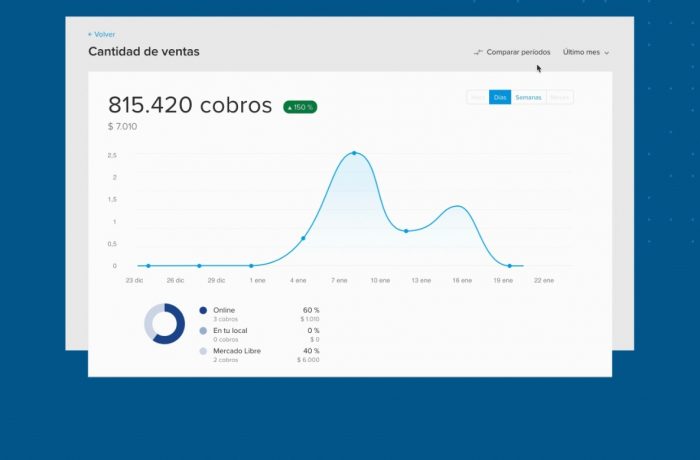The height and width of the screenshot is (460, 700).
Task: Click the 0 % En tu local percentage
Action: pos(313,330)
